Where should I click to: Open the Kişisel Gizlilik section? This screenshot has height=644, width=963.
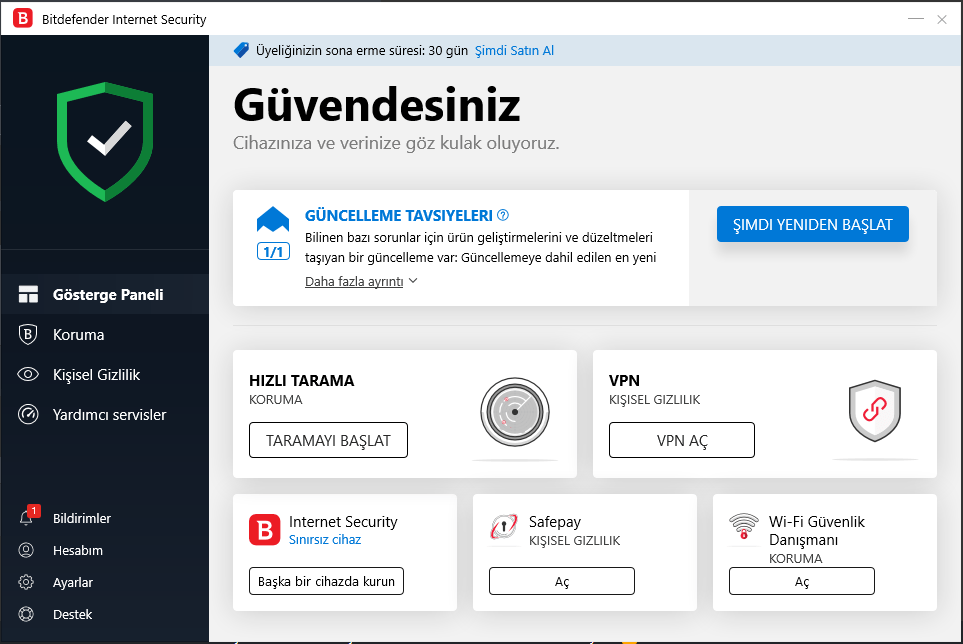(x=105, y=374)
